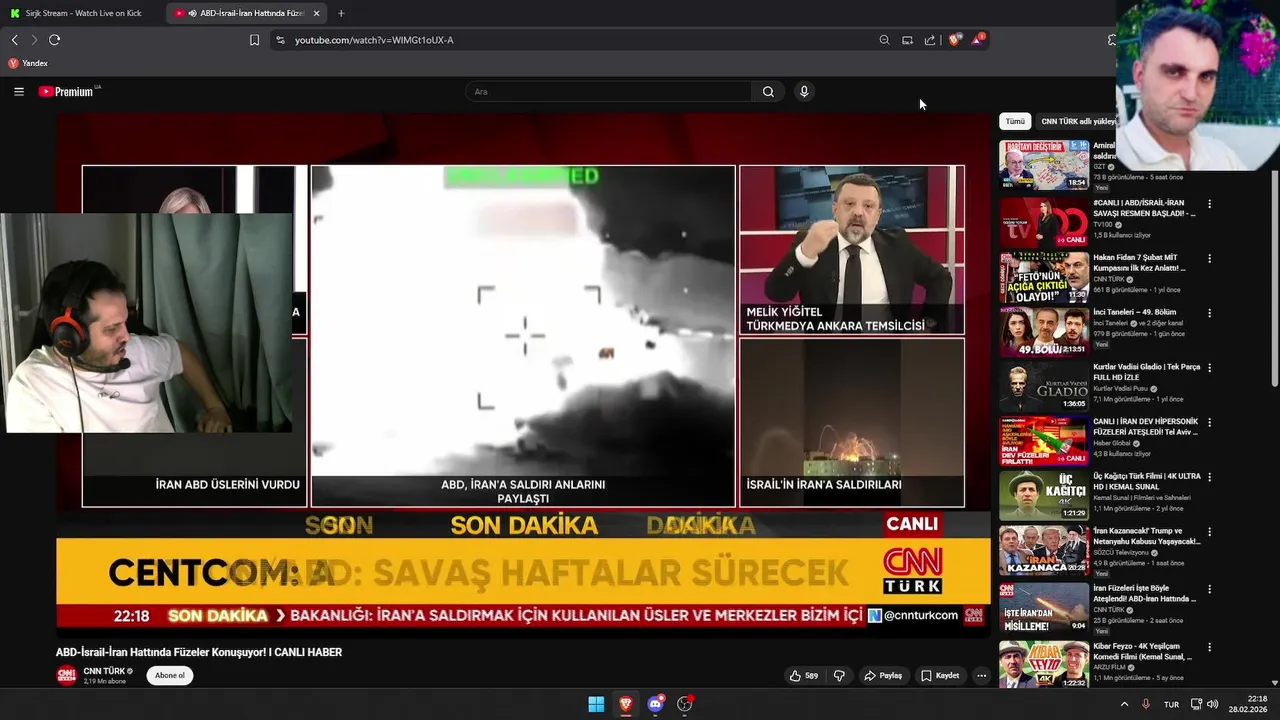This screenshot has width=1280, height=720.
Task: Open İnci Taneleri 49. Bölüm thumbnail
Action: pos(1044,332)
